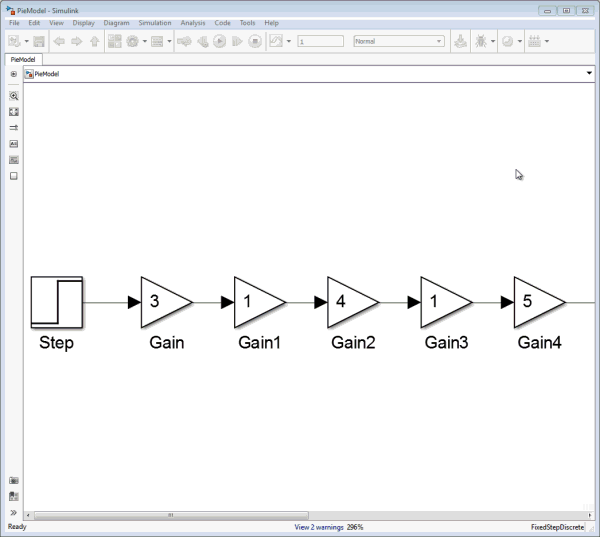Screen dimensions: 600x537
Task: Click the Hide/Show Model Browser icon
Action: [14, 74]
